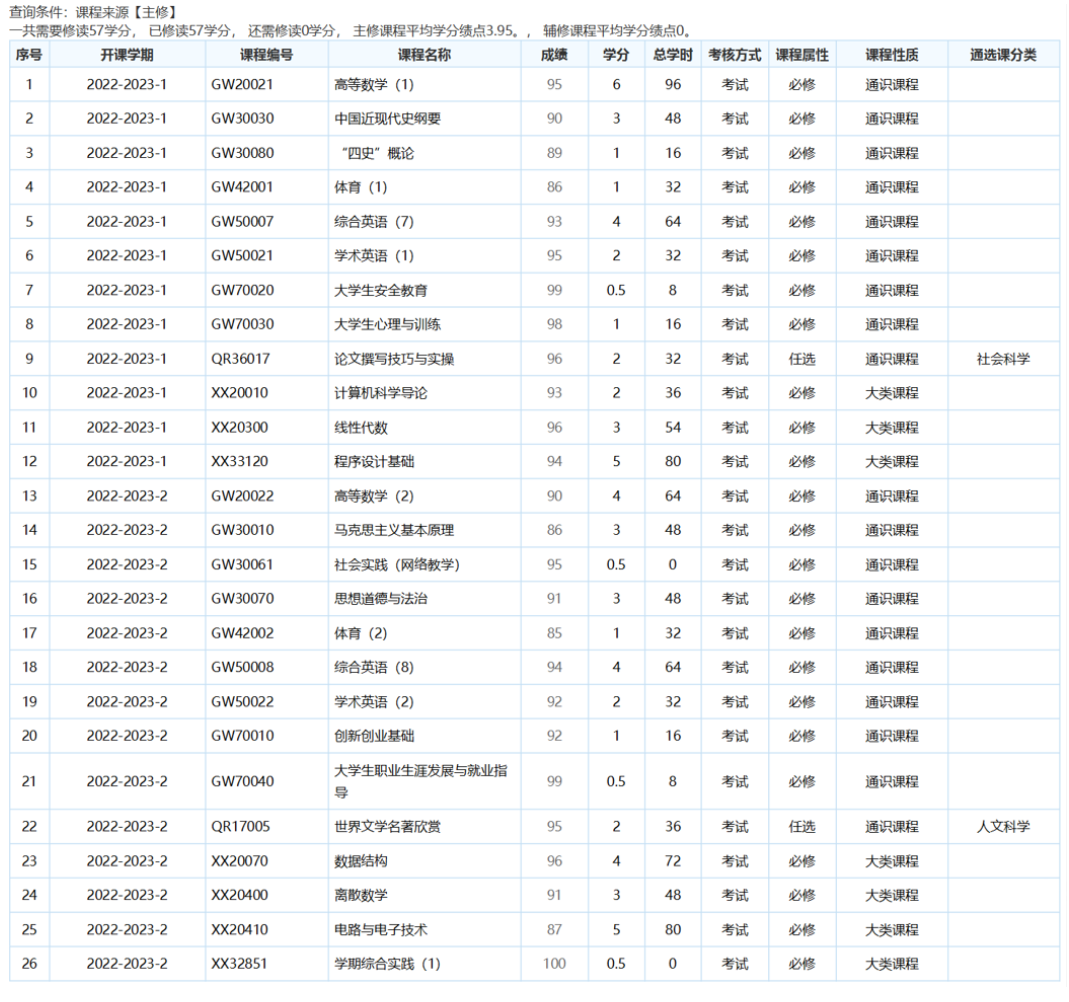Select the 成绩 column header
This screenshot has height=1002, width=1069.
[554, 55]
